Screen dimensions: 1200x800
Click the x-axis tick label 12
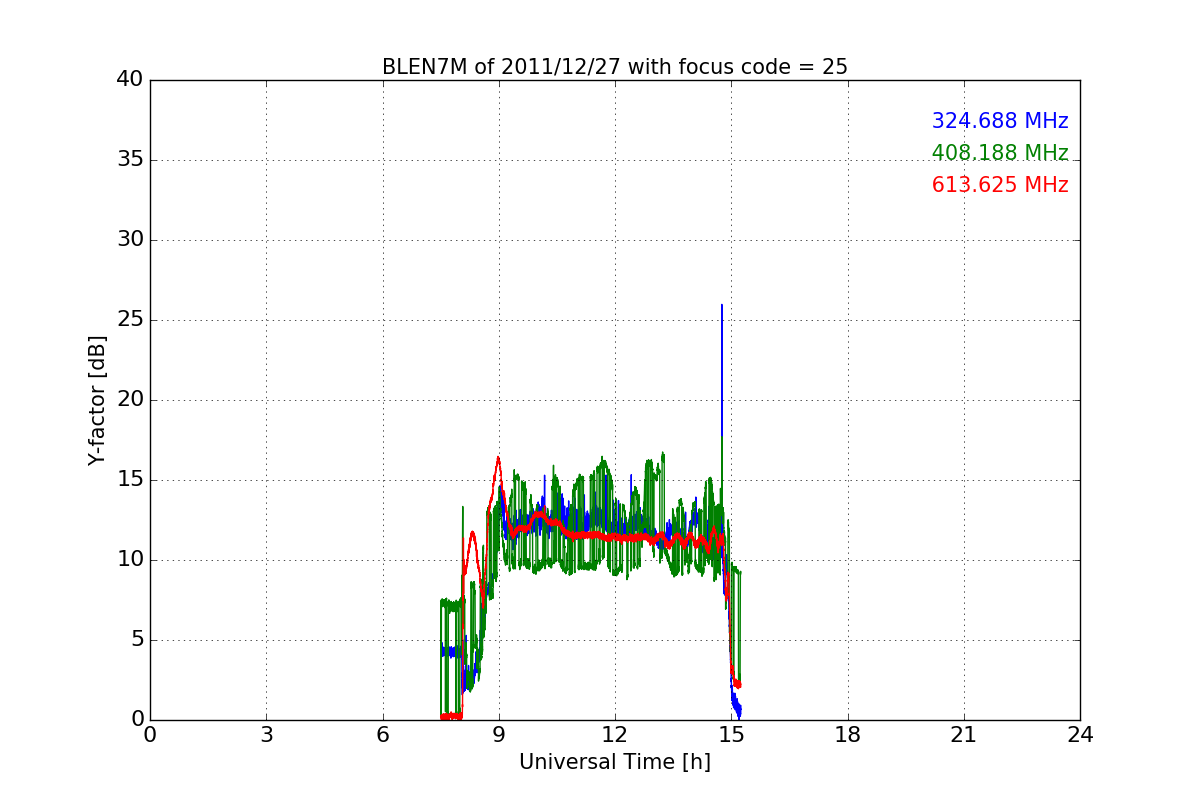615,735
